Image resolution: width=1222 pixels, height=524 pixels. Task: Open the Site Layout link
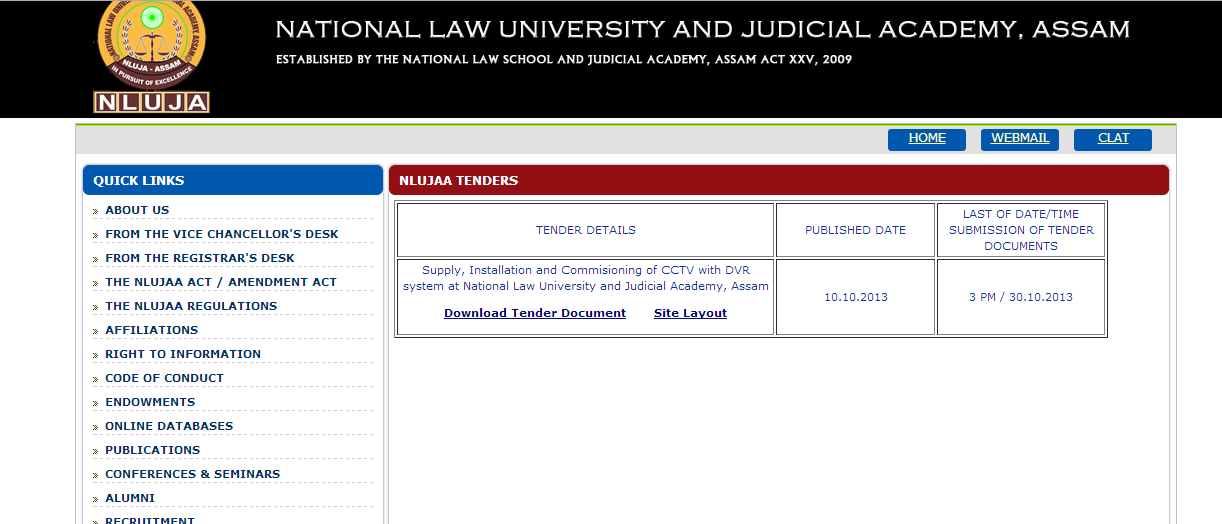click(x=690, y=313)
